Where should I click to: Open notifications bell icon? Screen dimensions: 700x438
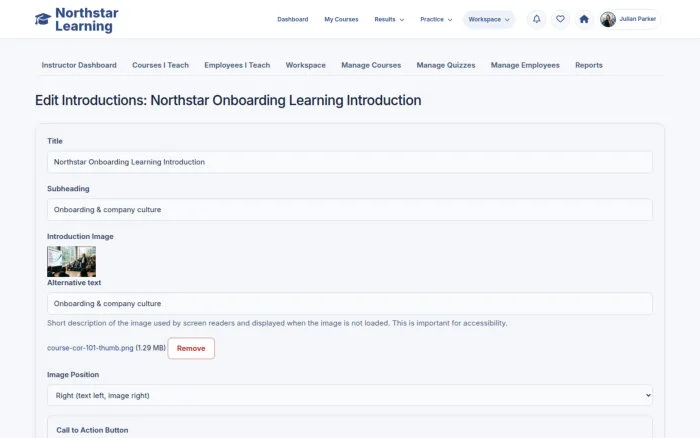click(537, 19)
